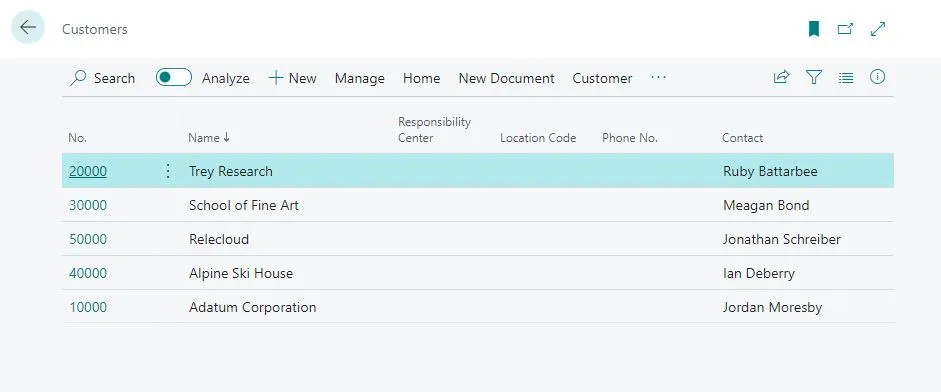Click contact Jordan Moresby
Viewport: 941px width, 392px height.
coord(772,307)
